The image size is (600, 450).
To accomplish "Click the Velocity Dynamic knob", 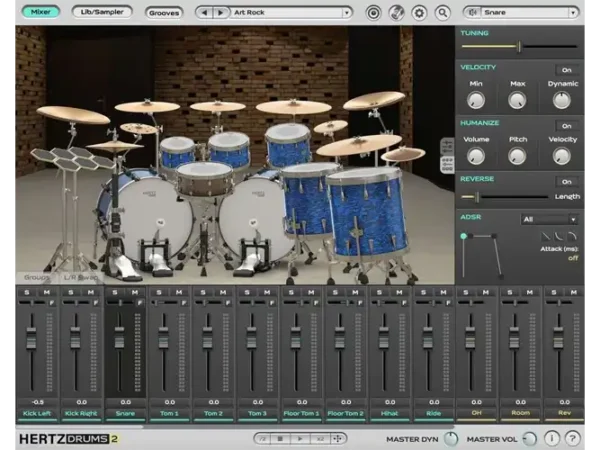I will click(562, 101).
